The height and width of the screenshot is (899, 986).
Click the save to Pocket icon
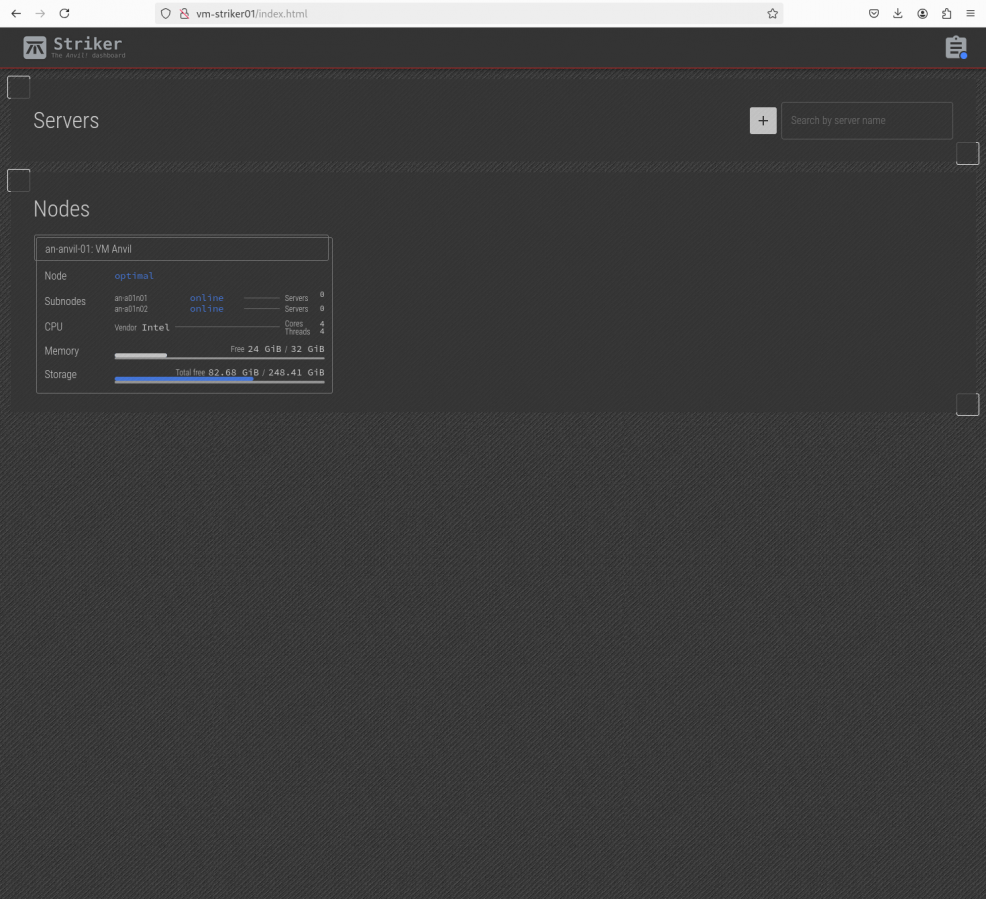873,13
